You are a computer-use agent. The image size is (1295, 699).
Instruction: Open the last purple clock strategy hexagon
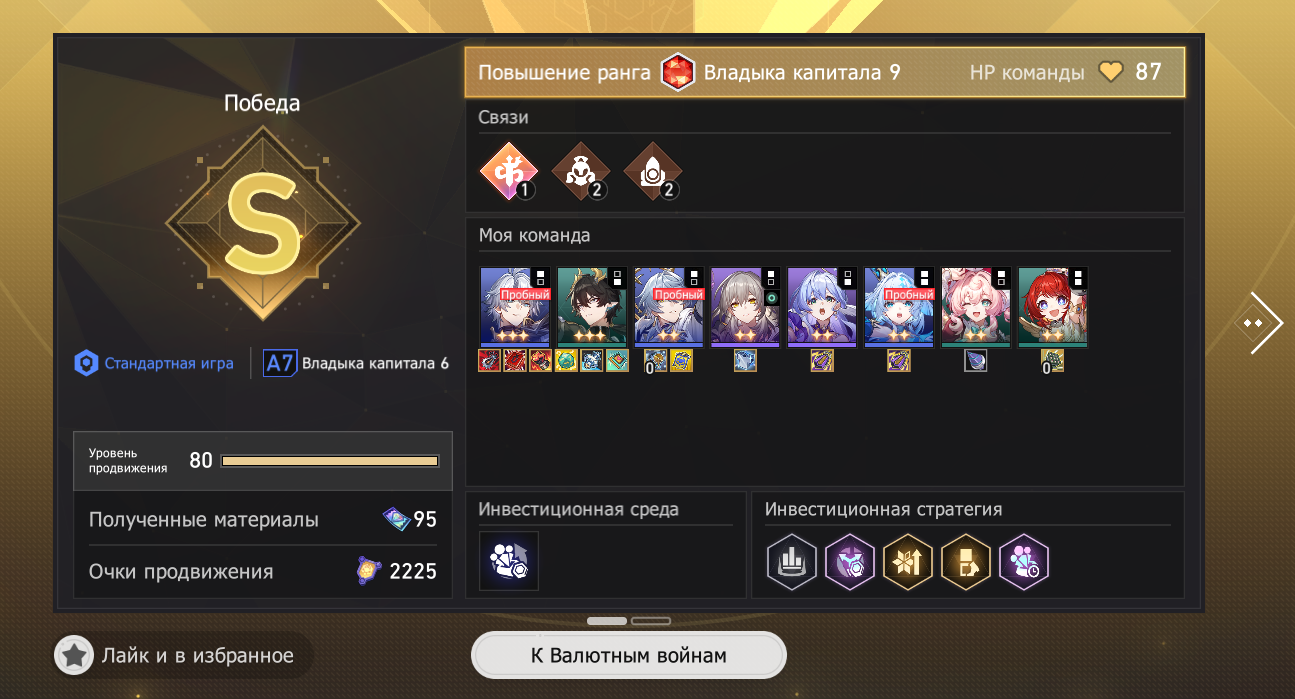coord(1024,561)
